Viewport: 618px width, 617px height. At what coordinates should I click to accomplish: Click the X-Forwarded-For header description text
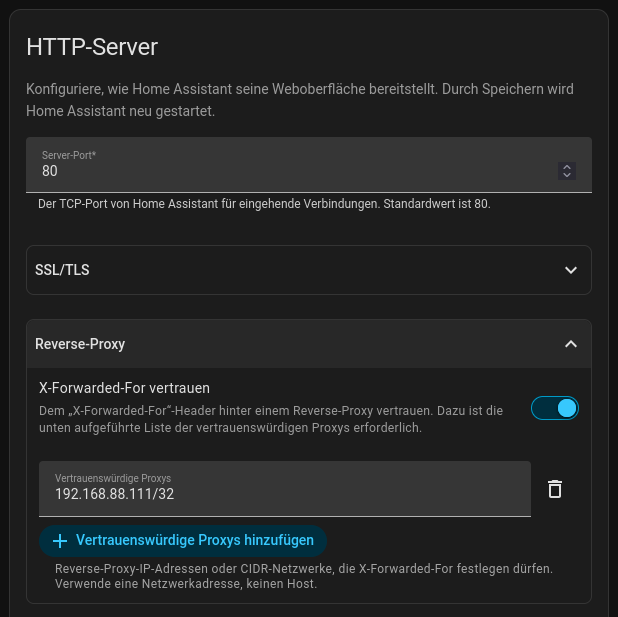click(x=271, y=419)
